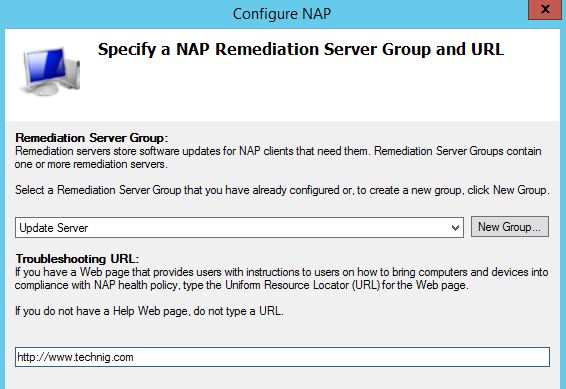The image size is (566, 389).
Task: Click the 'Troubleshooting URL:' label
Action: [x=77, y=259]
